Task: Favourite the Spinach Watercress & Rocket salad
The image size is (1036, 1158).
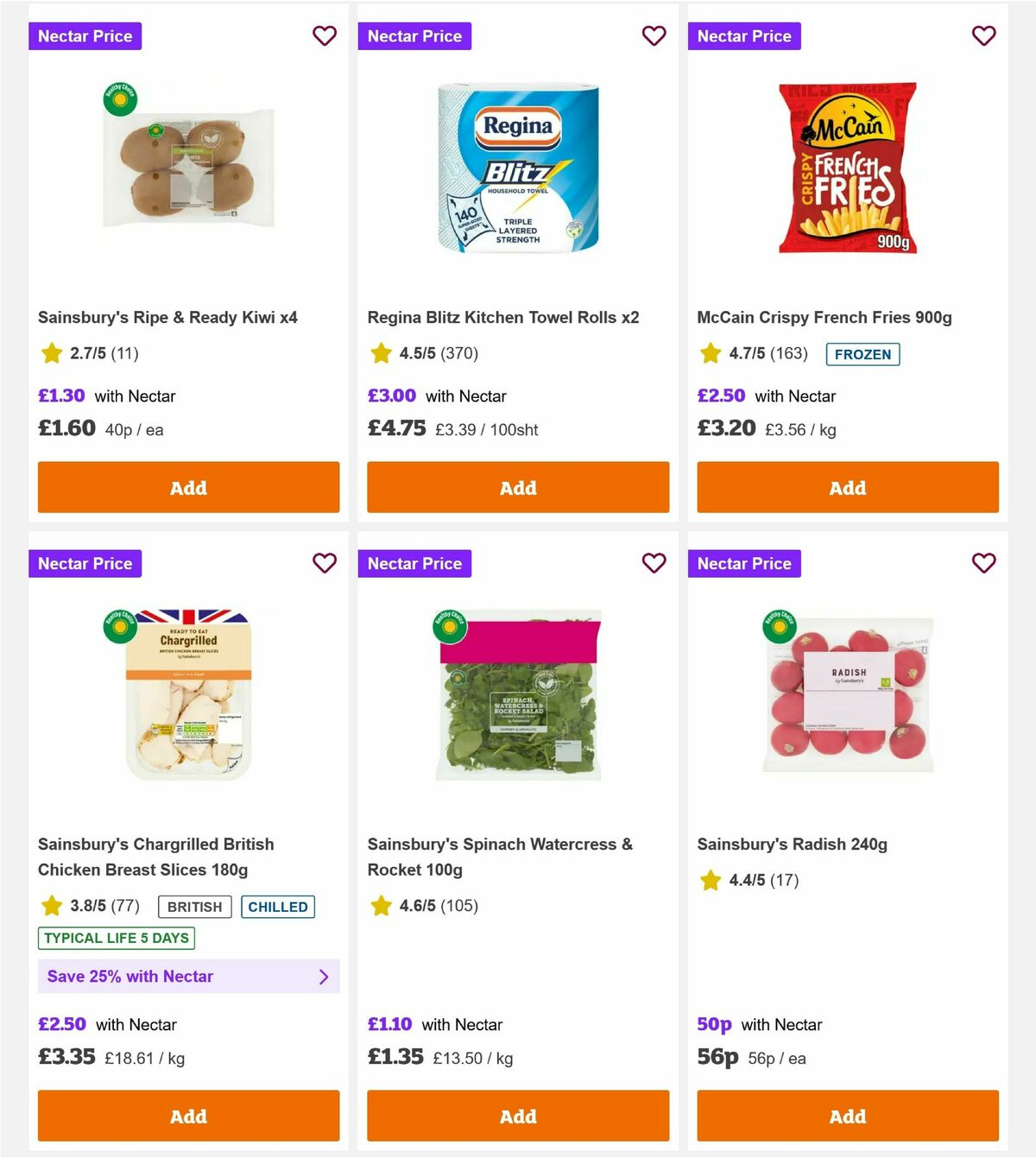Action: point(654,563)
